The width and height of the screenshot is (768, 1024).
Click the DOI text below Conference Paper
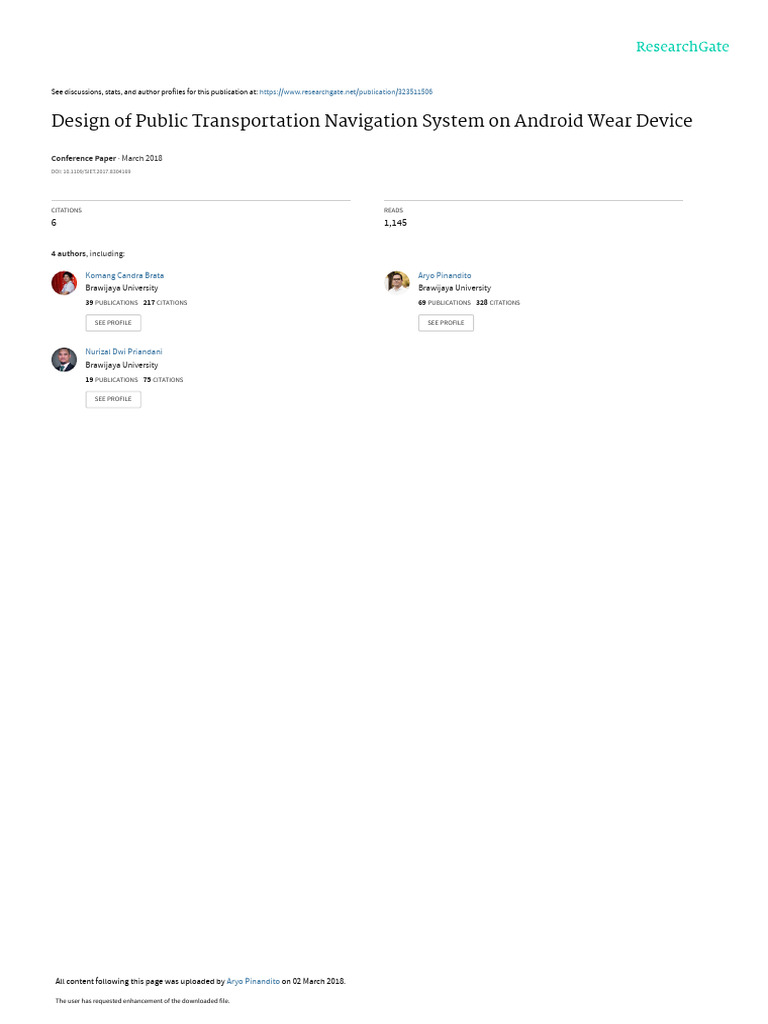point(91,172)
